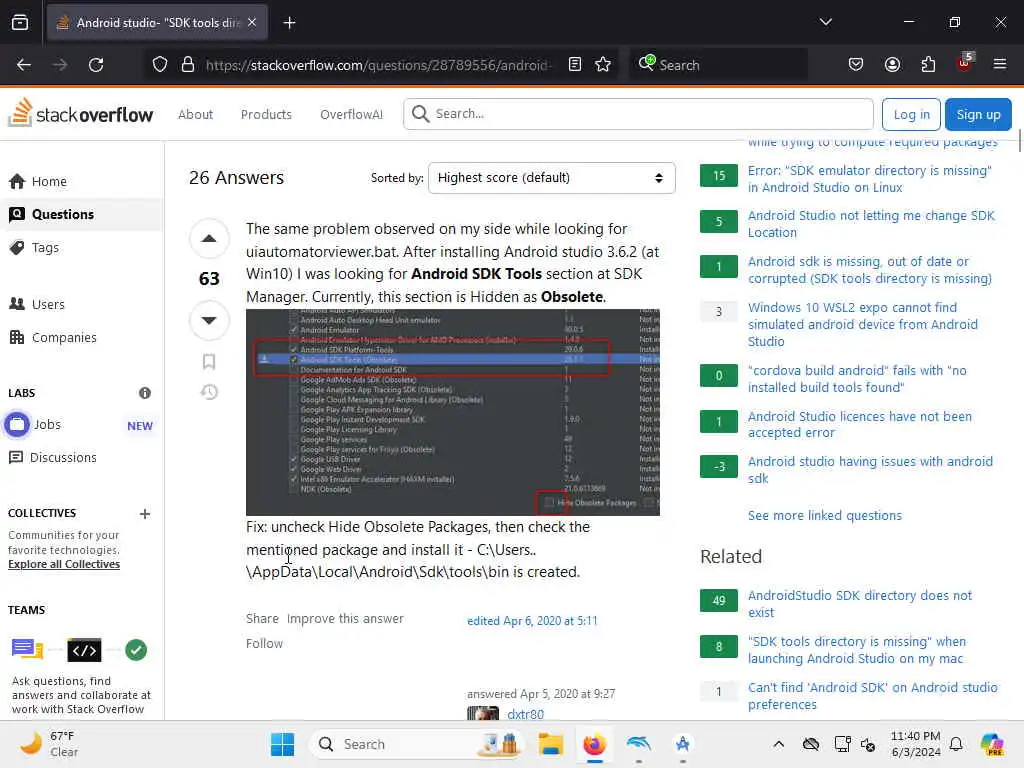1024x768 pixels.
Task: Click Firefox icon in taskbar
Action: (x=594, y=744)
